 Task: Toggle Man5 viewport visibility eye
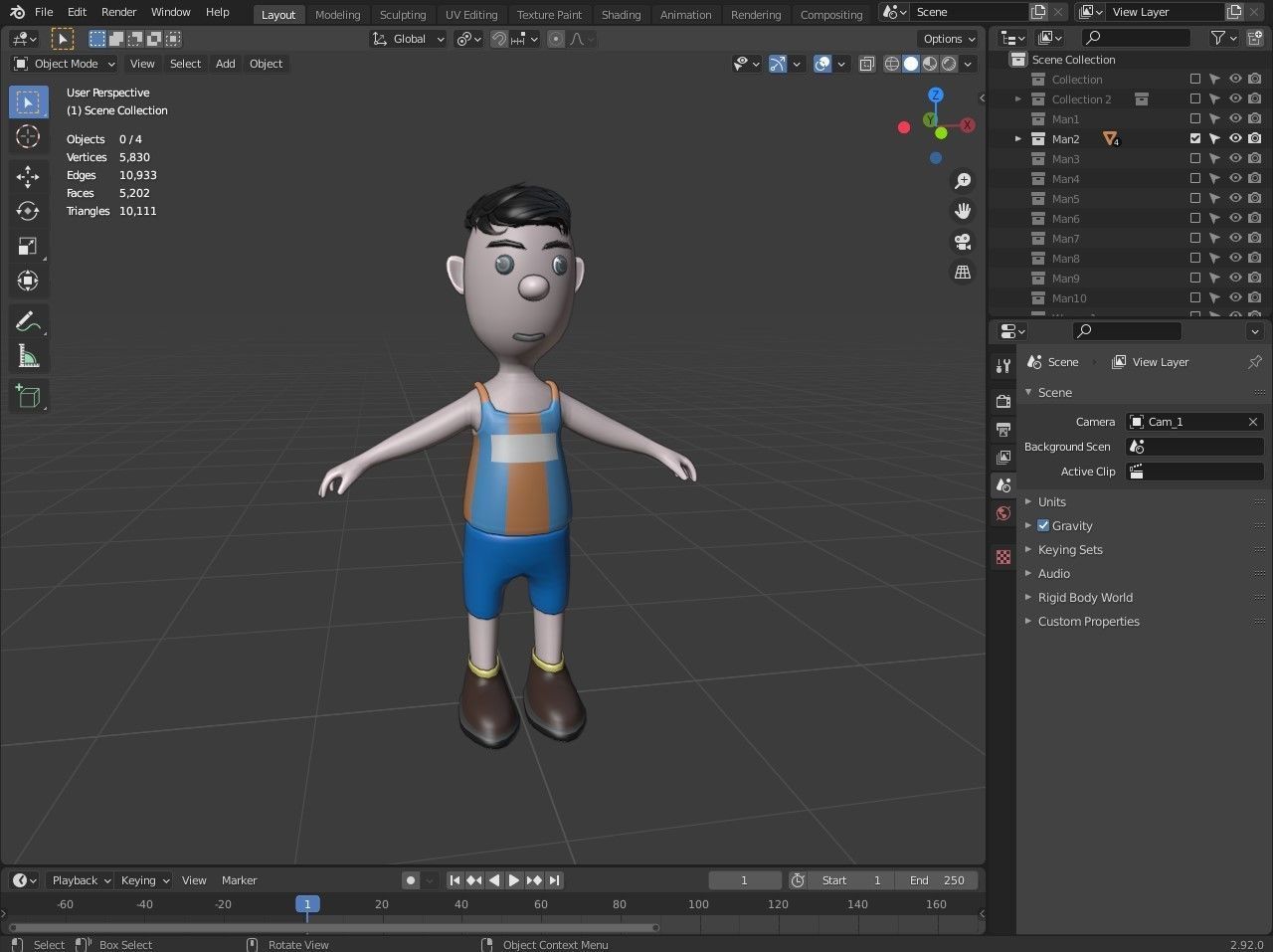coord(1235,198)
